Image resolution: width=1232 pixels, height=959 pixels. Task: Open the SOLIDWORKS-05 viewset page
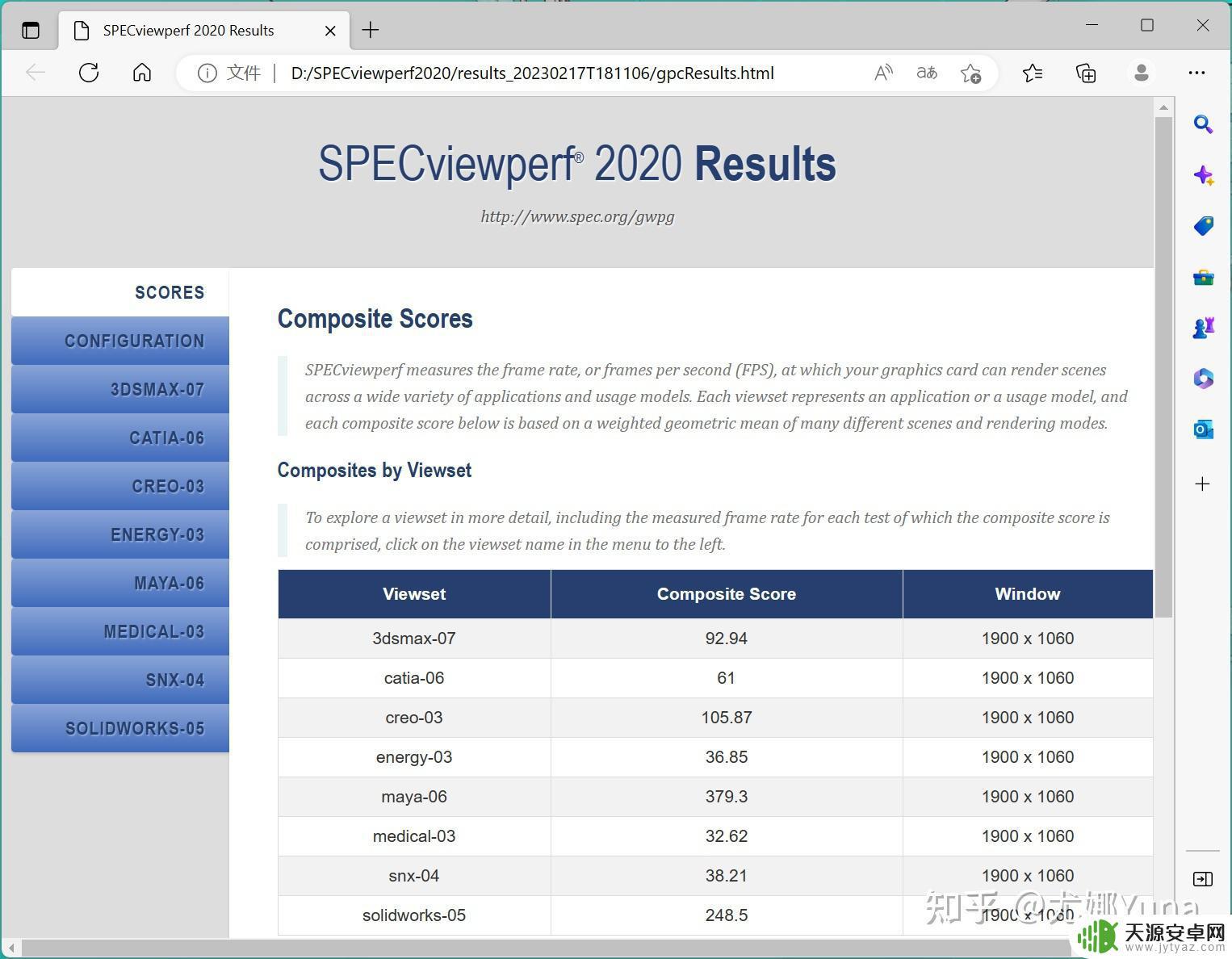tap(120, 728)
